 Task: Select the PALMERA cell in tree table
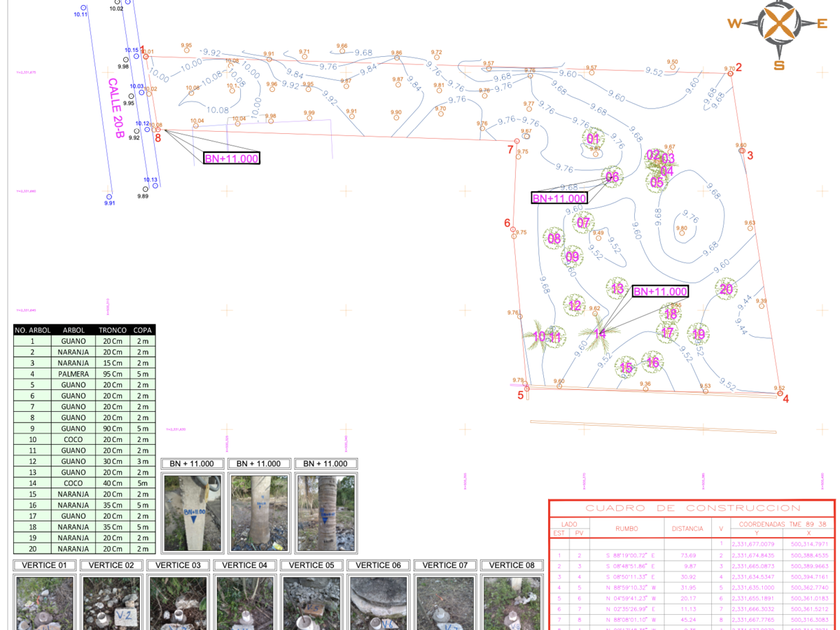[x=73, y=374]
